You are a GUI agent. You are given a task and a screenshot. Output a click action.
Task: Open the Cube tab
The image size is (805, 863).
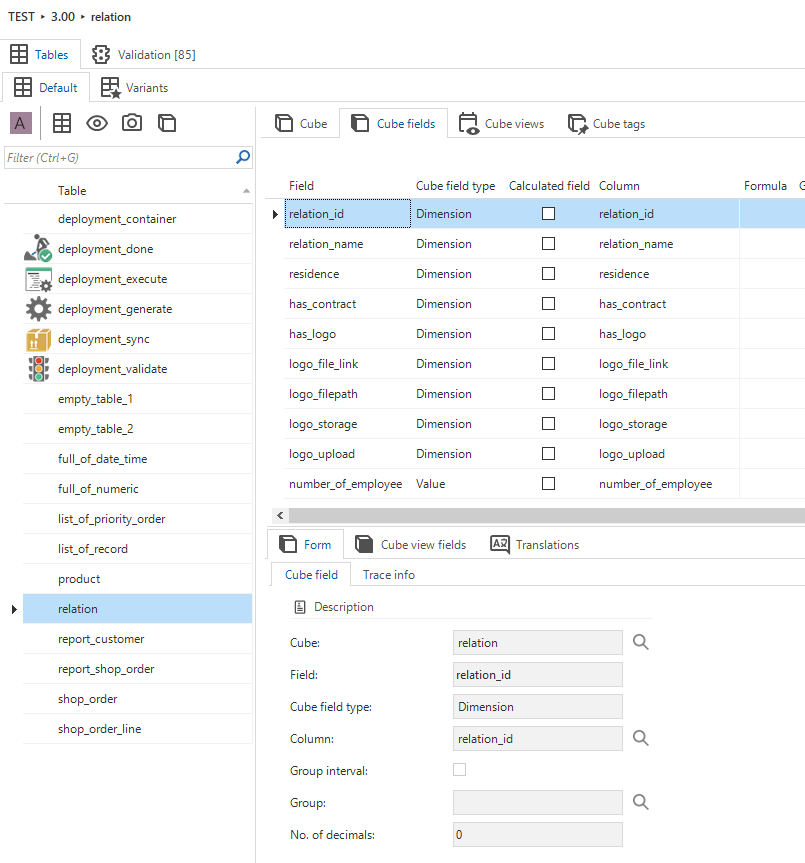[x=301, y=124]
